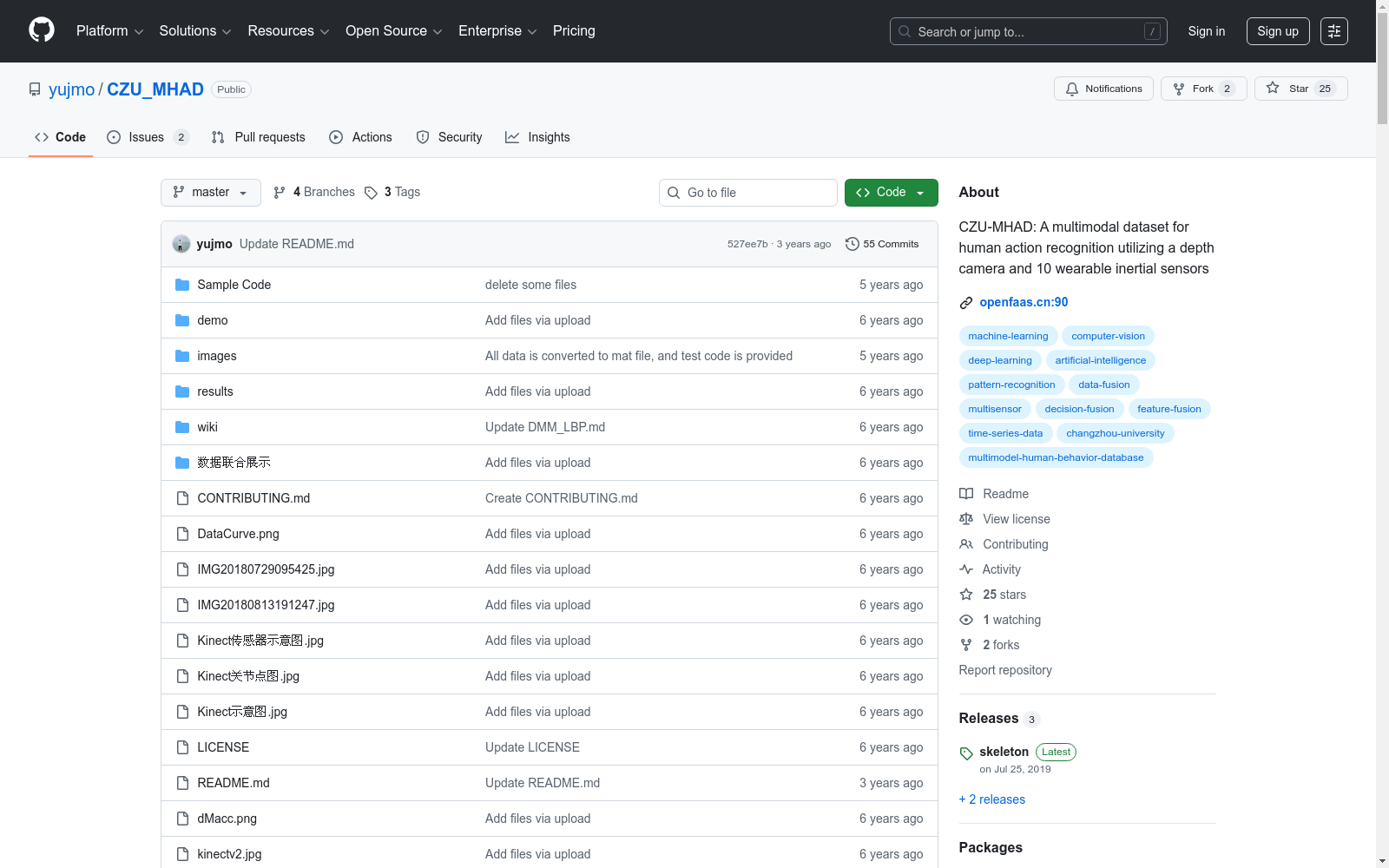This screenshot has height=868, width=1389.
Task: Click the branch icon beside 4 Branches
Action: click(280, 193)
